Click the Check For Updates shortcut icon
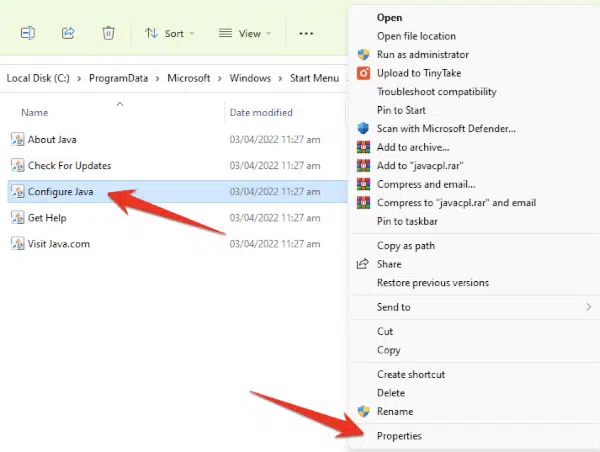 [18, 165]
